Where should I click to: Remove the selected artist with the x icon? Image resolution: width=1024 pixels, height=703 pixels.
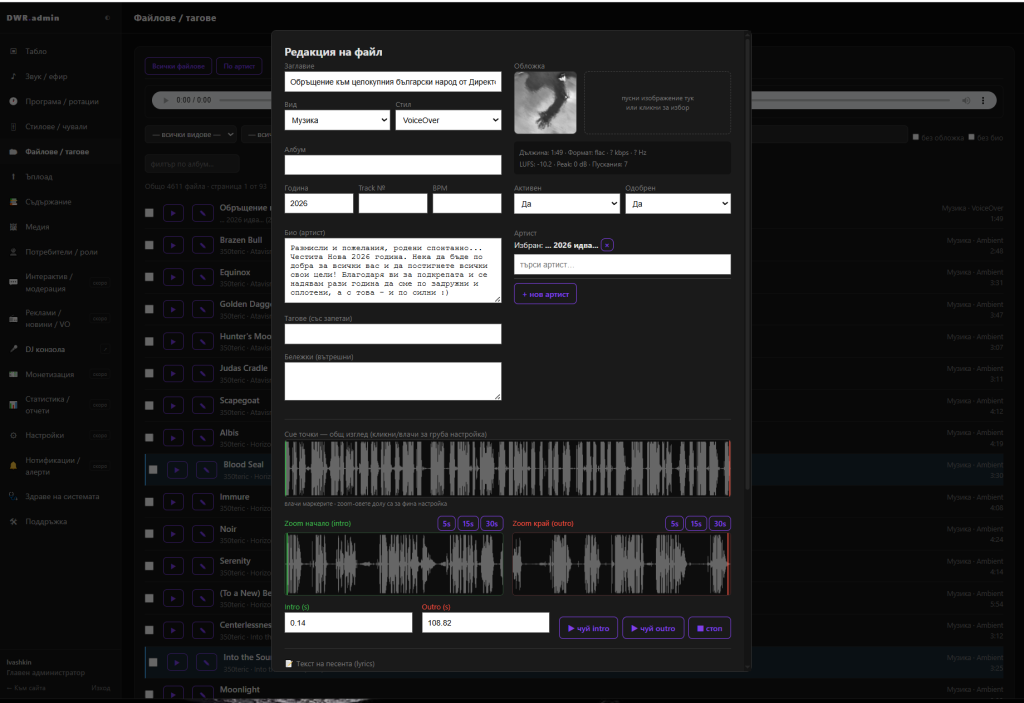607,245
